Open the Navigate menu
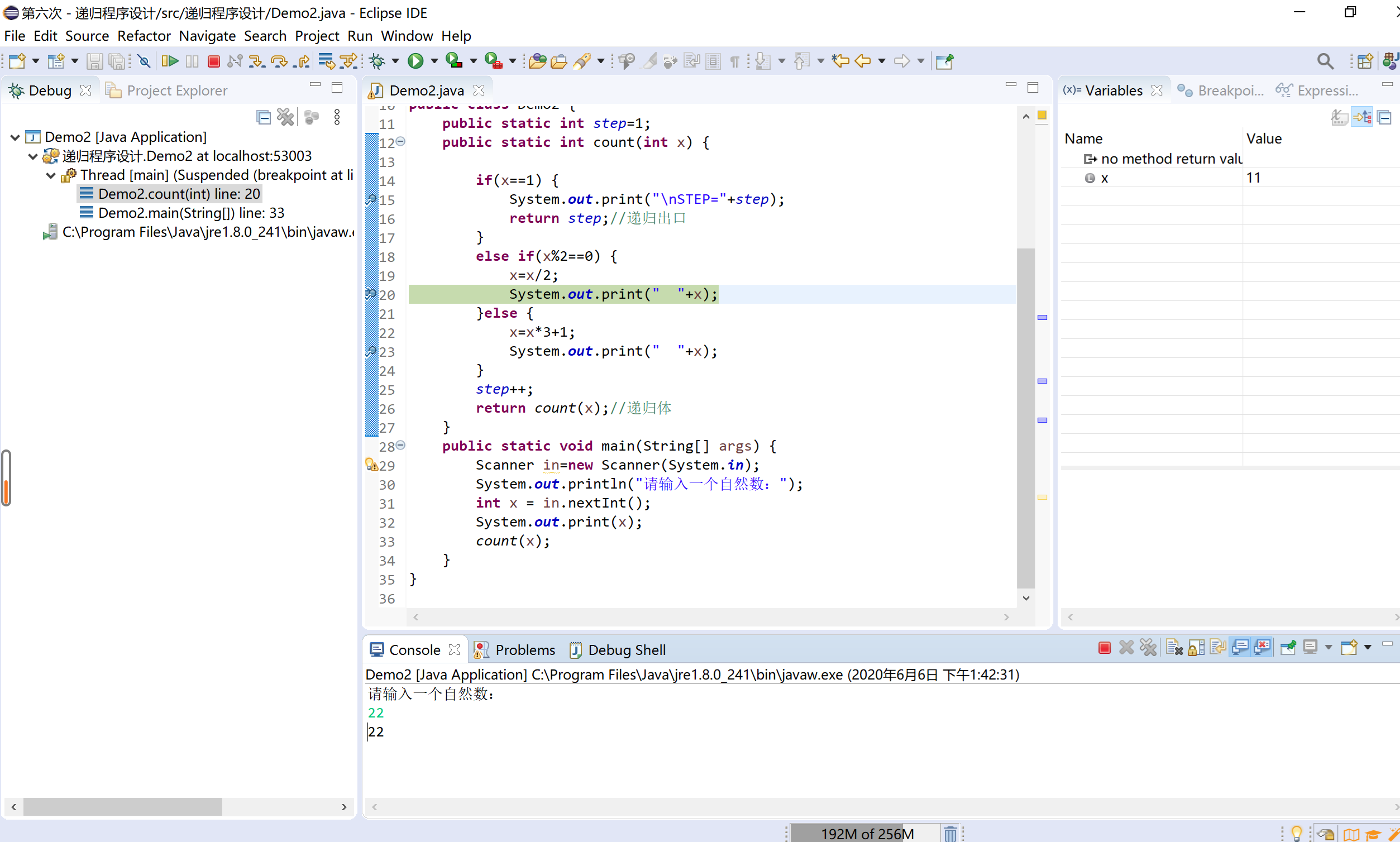This screenshot has height=842, width=1400. pyautogui.click(x=207, y=36)
